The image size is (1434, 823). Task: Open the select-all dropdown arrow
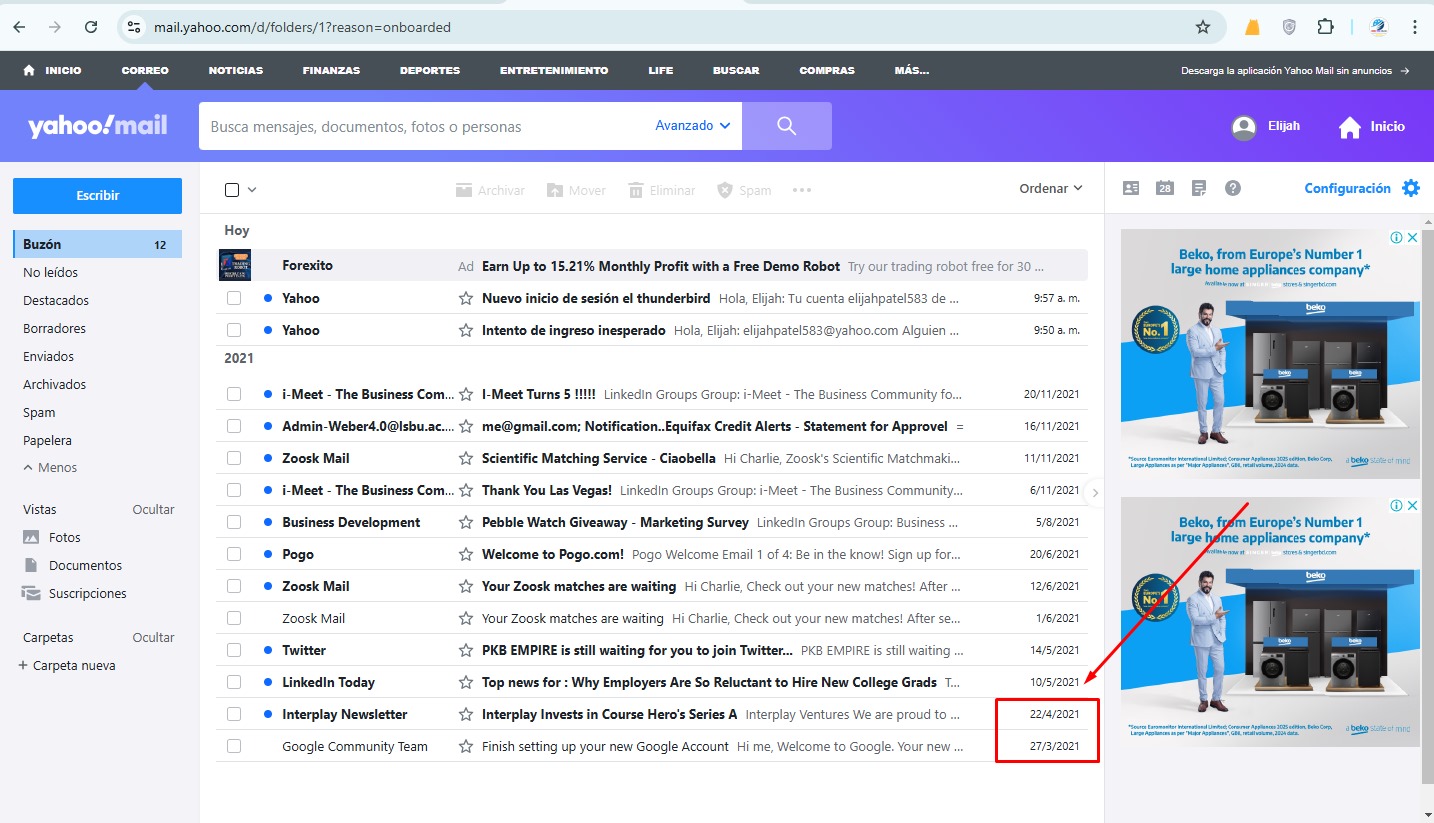[x=252, y=190]
